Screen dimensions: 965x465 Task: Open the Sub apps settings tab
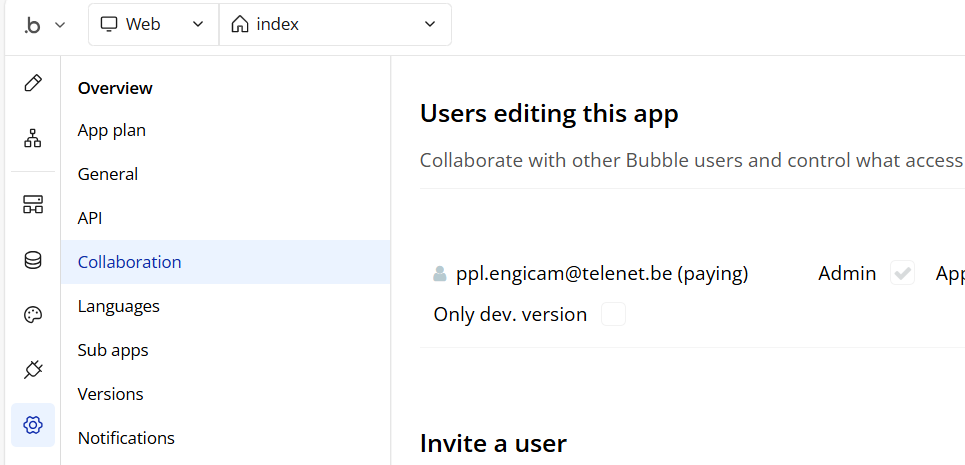pyautogui.click(x=113, y=350)
